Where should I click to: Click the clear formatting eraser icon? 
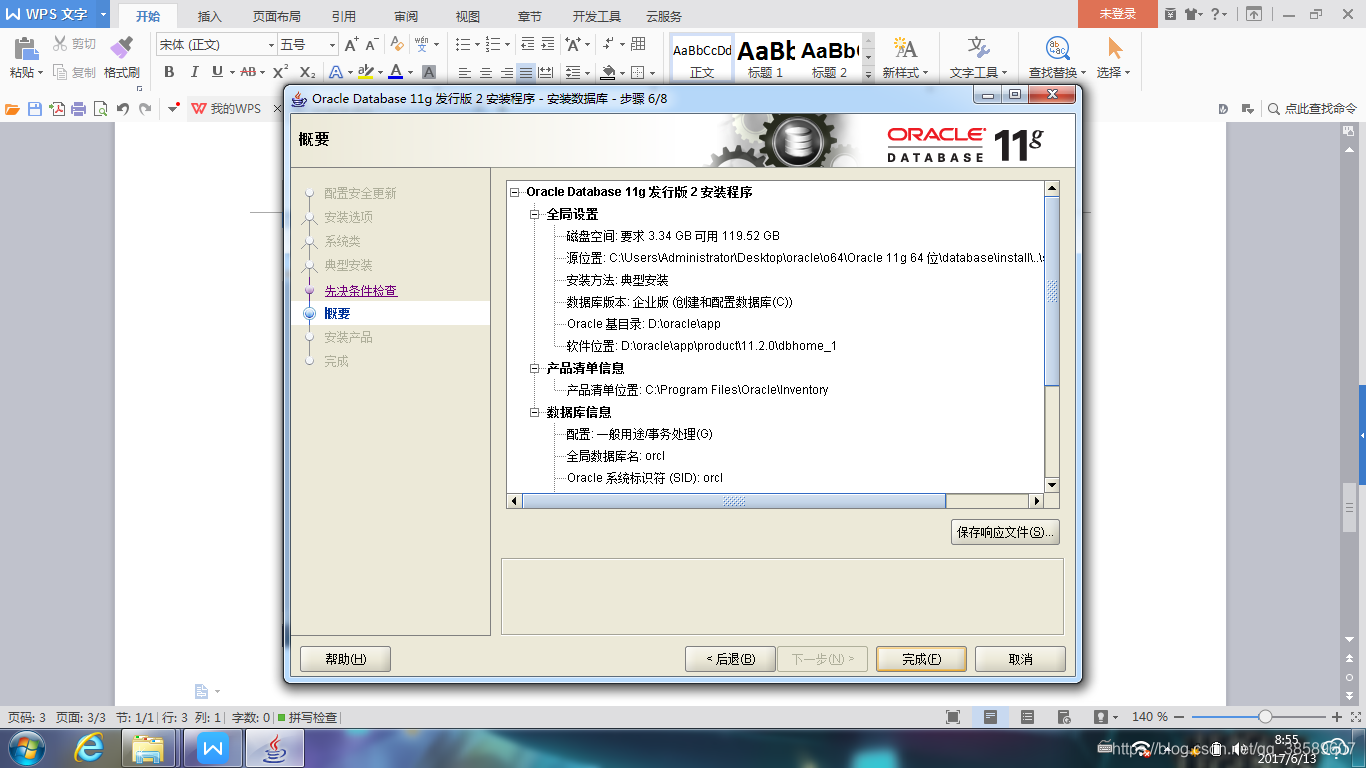[397, 45]
